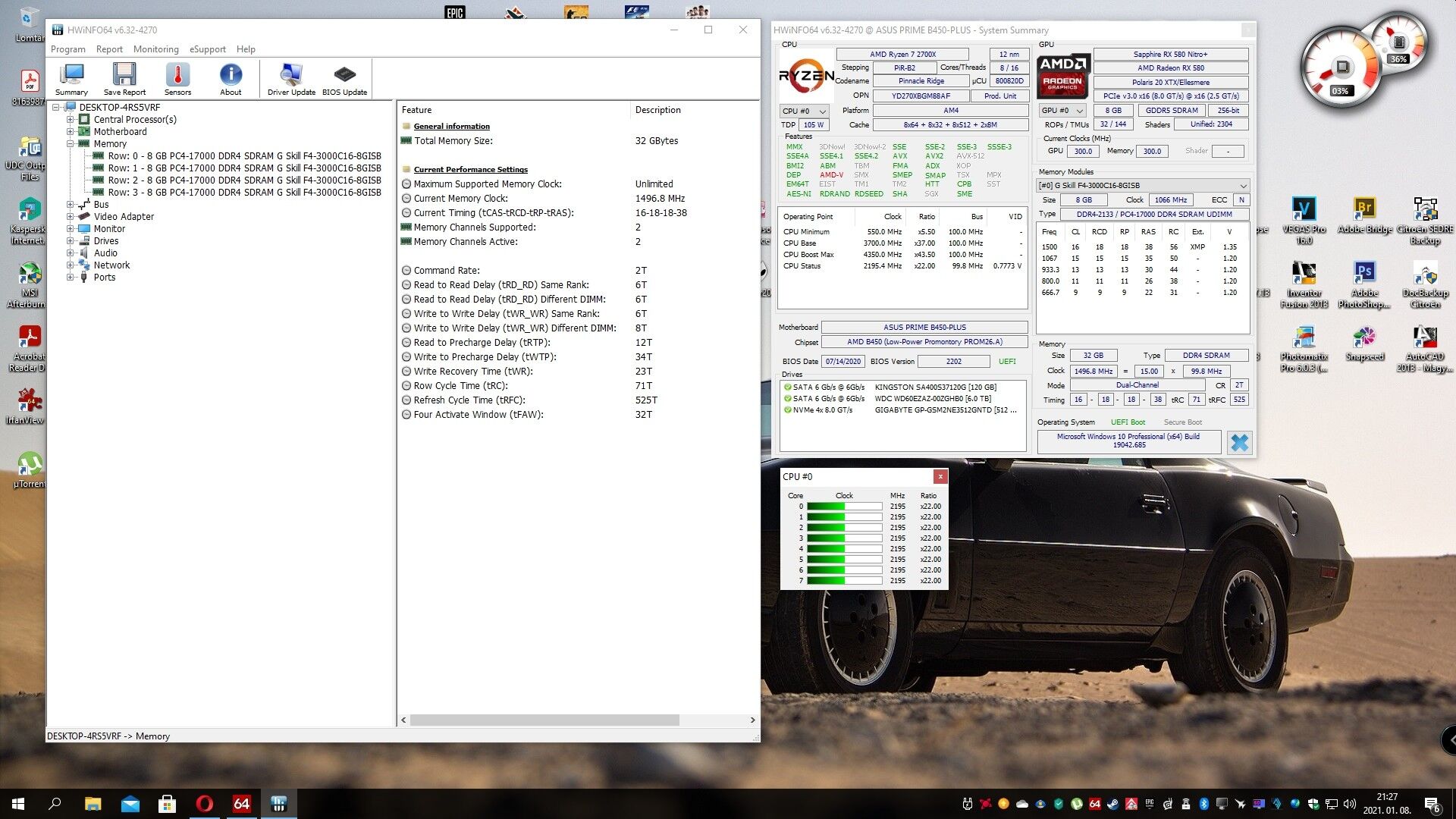Open Citroen SEDRE Backup desktop icon
1456x819 pixels.
(x=1425, y=221)
